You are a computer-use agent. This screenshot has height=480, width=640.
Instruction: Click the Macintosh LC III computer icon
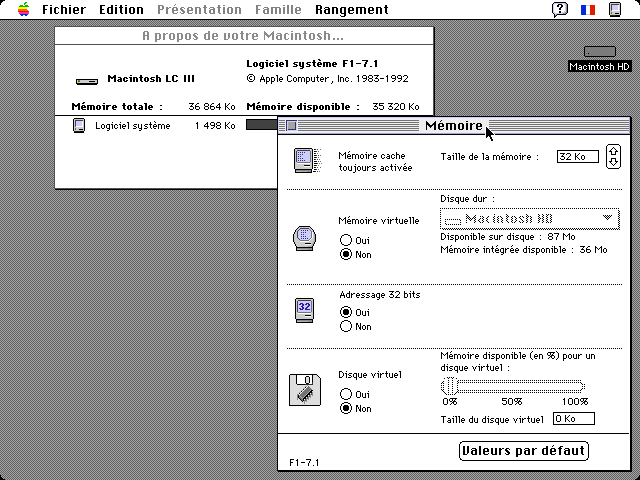click(87, 81)
